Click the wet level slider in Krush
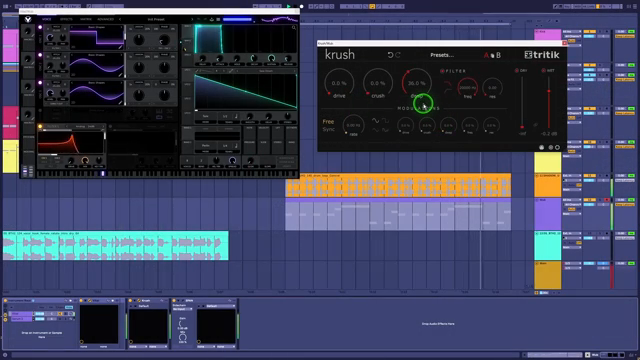 pyautogui.click(x=549, y=102)
